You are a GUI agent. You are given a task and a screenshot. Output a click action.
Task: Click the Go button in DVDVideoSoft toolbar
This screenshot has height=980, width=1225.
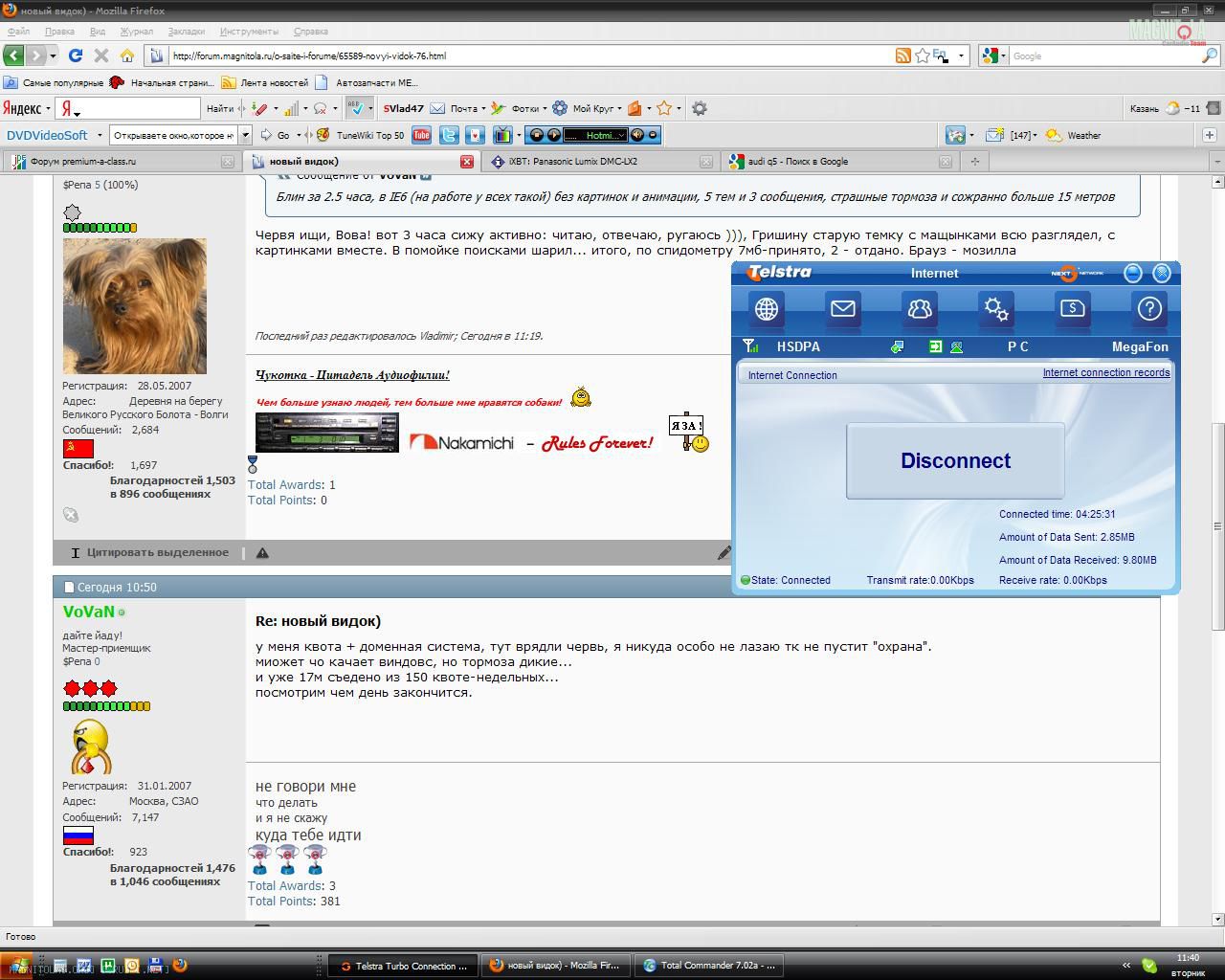pyautogui.click(x=276, y=135)
